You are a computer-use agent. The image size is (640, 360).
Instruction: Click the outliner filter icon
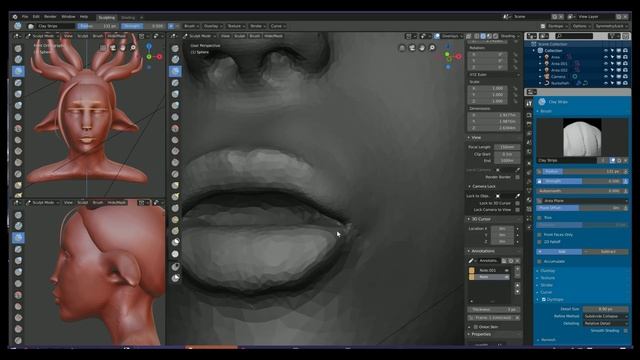(x=614, y=36)
